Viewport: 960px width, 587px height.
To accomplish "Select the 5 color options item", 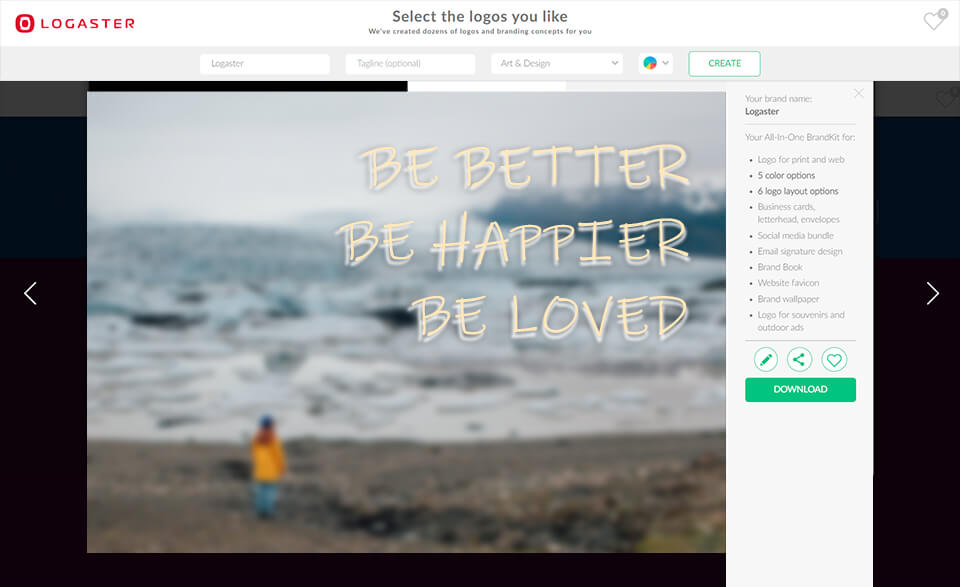I will tap(786, 175).
